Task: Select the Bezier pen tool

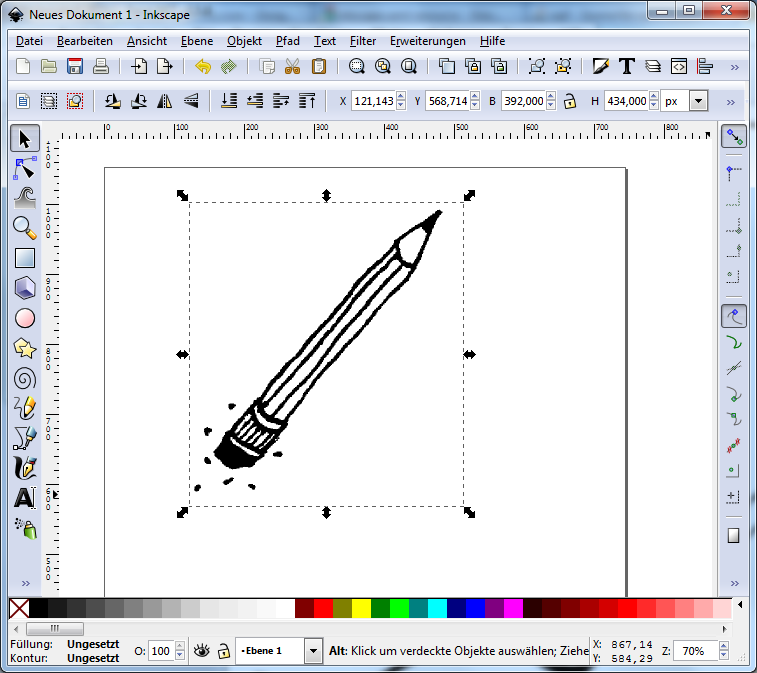Action: (x=25, y=438)
